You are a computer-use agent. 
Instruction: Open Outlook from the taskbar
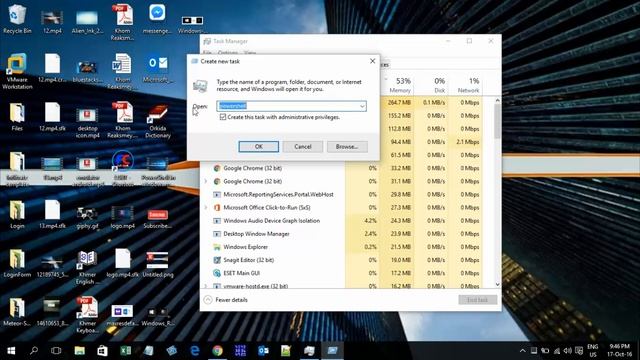click(263, 351)
